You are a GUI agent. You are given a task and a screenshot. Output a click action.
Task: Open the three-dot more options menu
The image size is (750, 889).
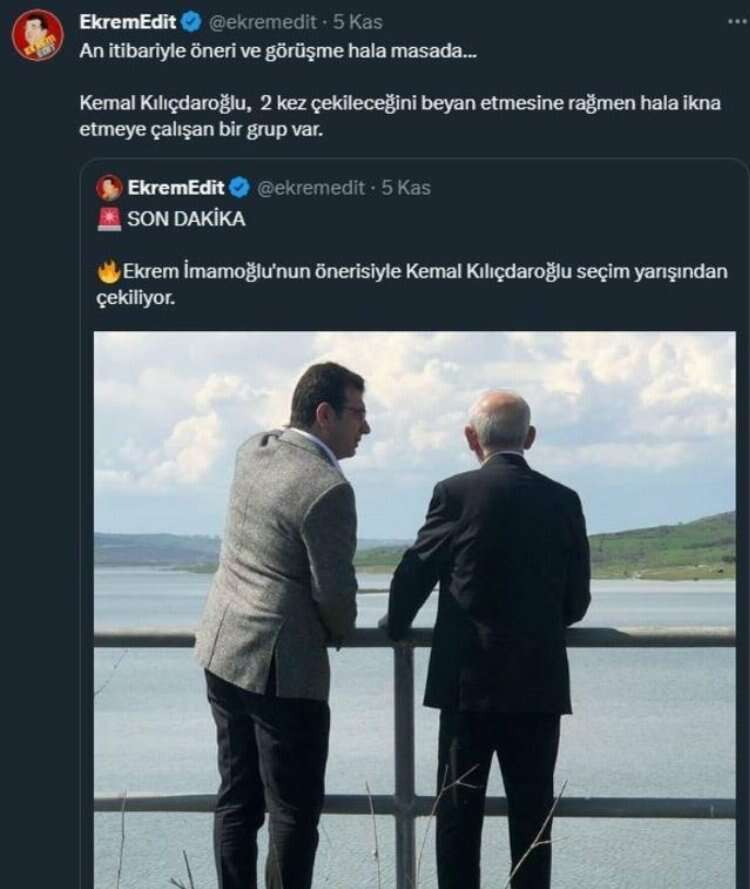pyautogui.click(x=737, y=21)
